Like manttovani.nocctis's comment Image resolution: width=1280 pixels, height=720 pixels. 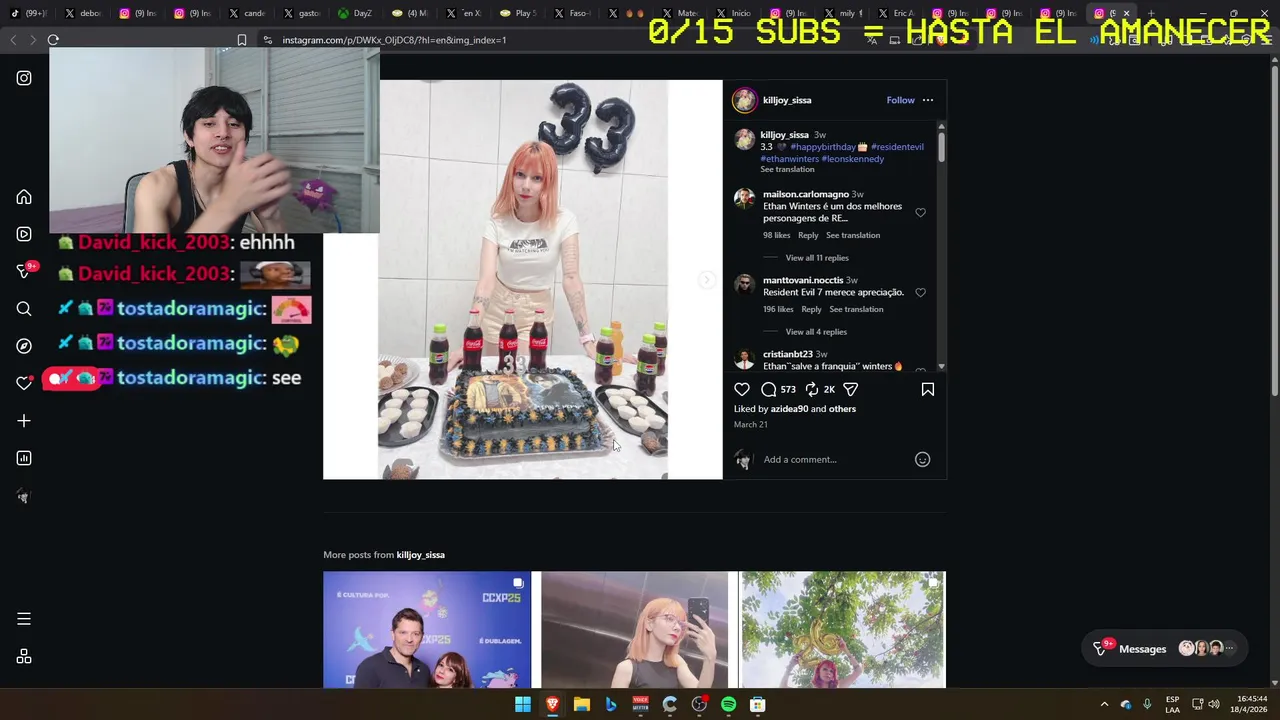coord(921,292)
